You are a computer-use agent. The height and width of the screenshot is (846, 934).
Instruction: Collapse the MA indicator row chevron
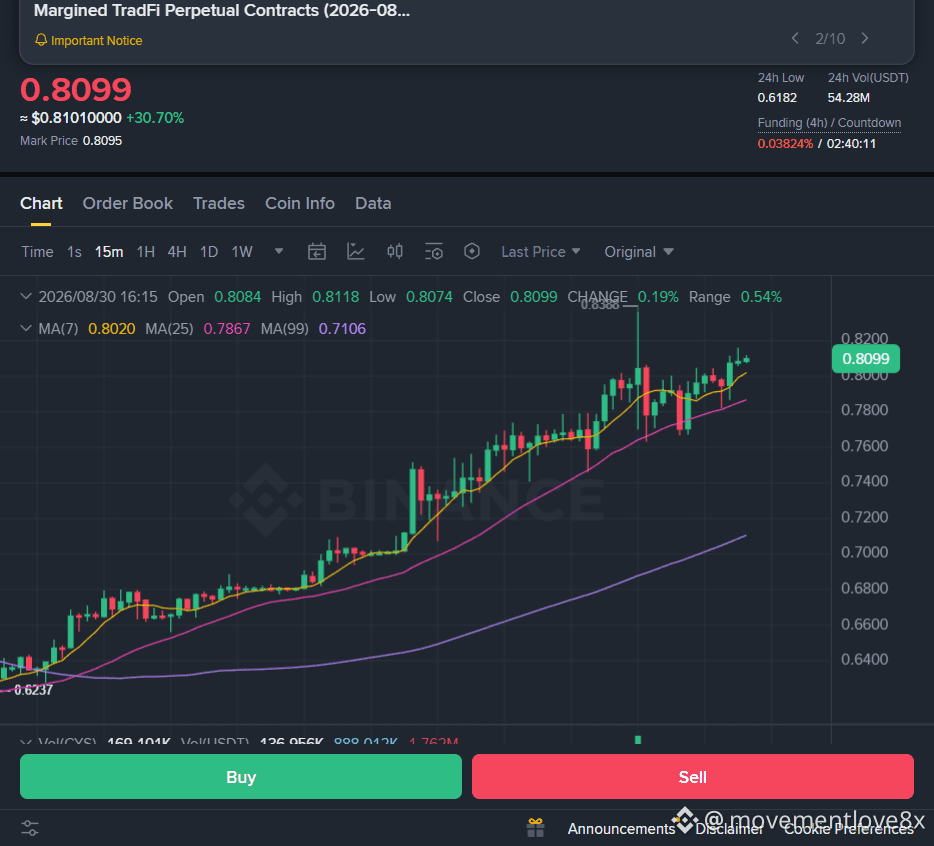click(x=26, y=328)
